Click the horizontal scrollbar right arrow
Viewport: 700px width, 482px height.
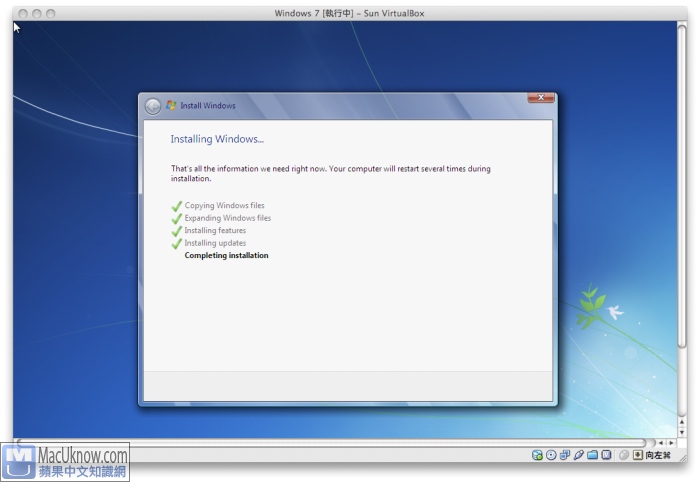click(x=671, y=443)
